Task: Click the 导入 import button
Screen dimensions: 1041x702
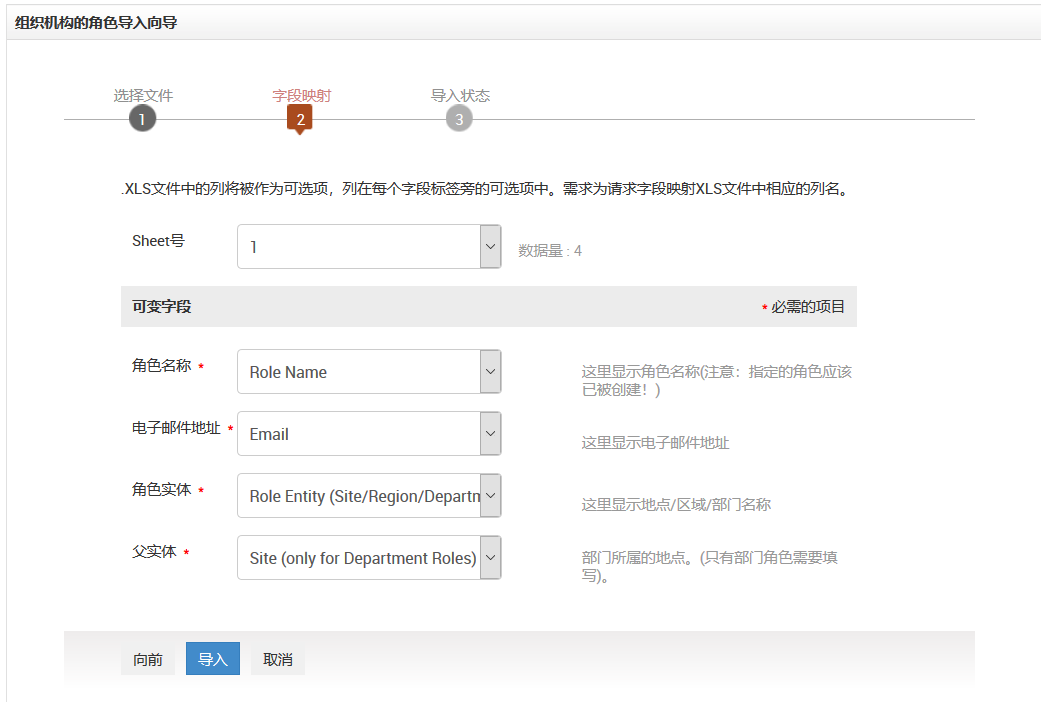Action: pos(213,659)
